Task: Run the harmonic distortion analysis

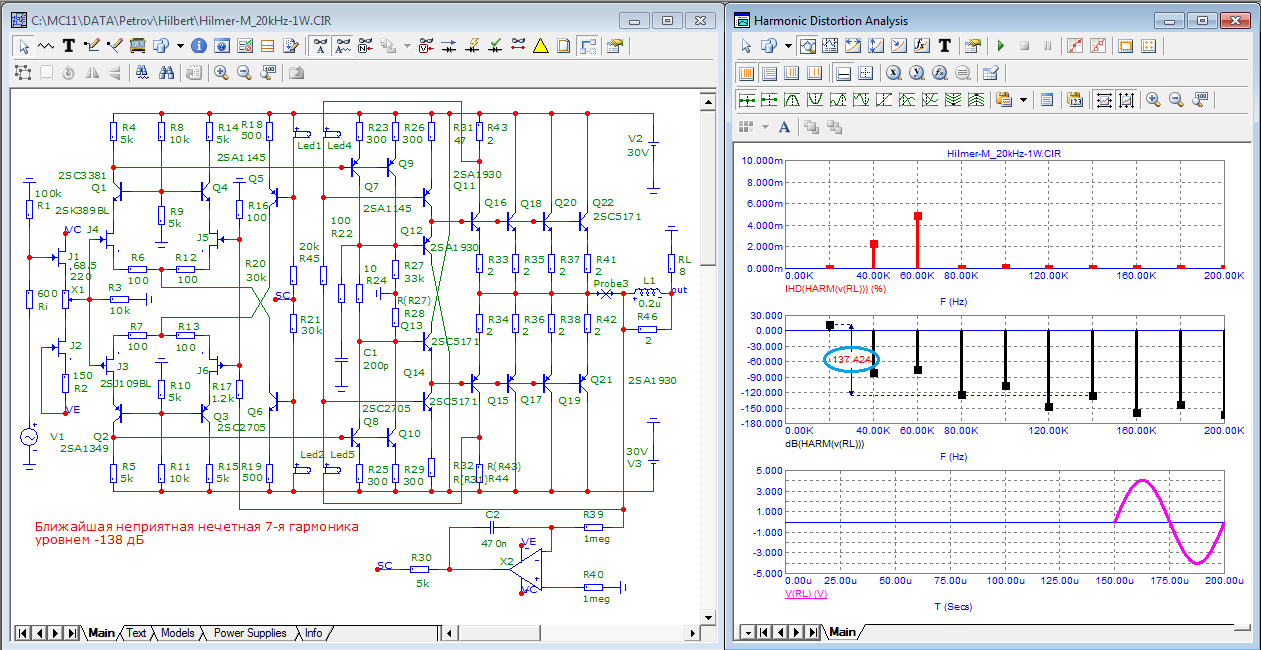Action: (x=1001, y=46)
